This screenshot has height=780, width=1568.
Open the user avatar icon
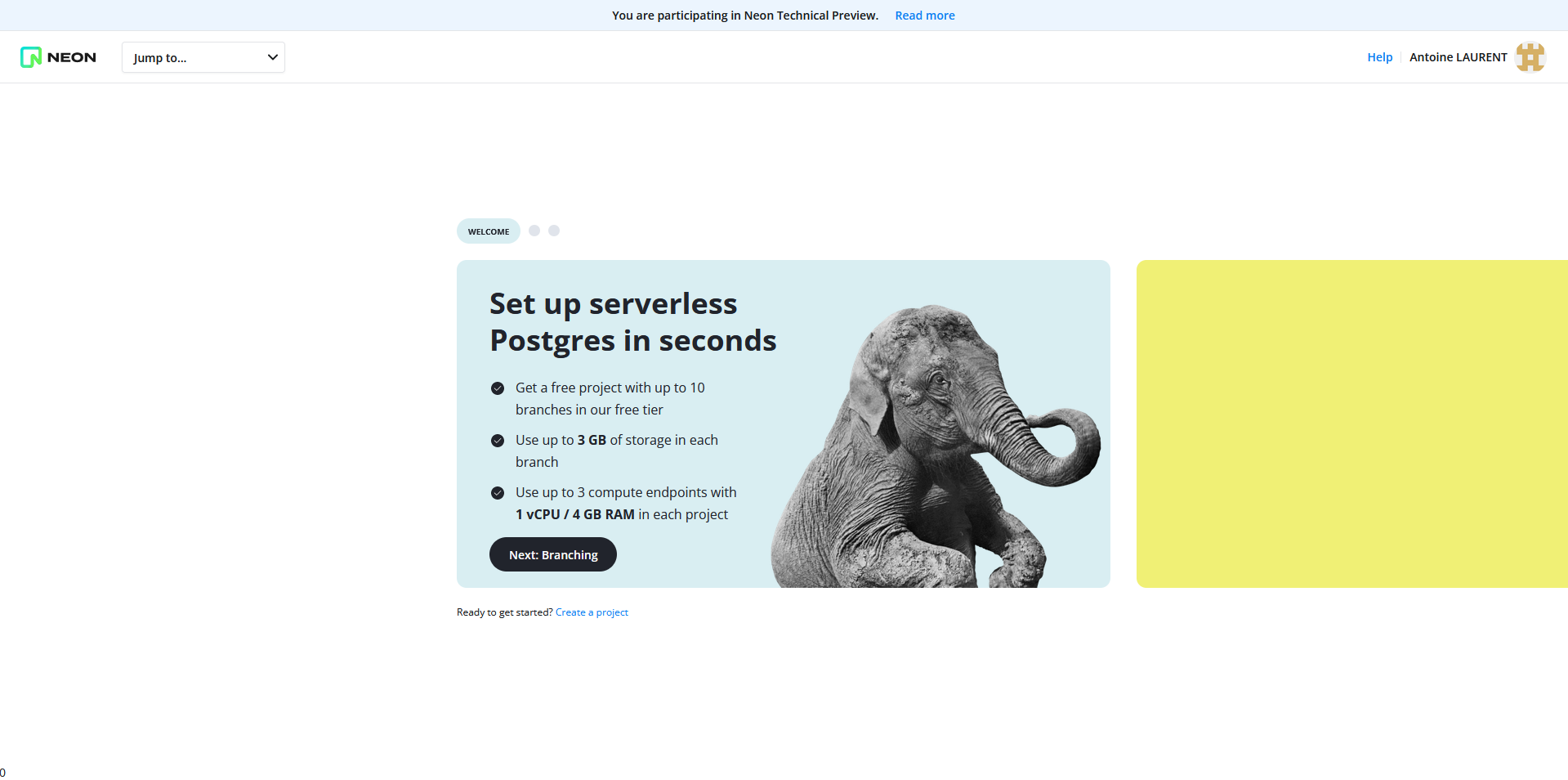1530,57
